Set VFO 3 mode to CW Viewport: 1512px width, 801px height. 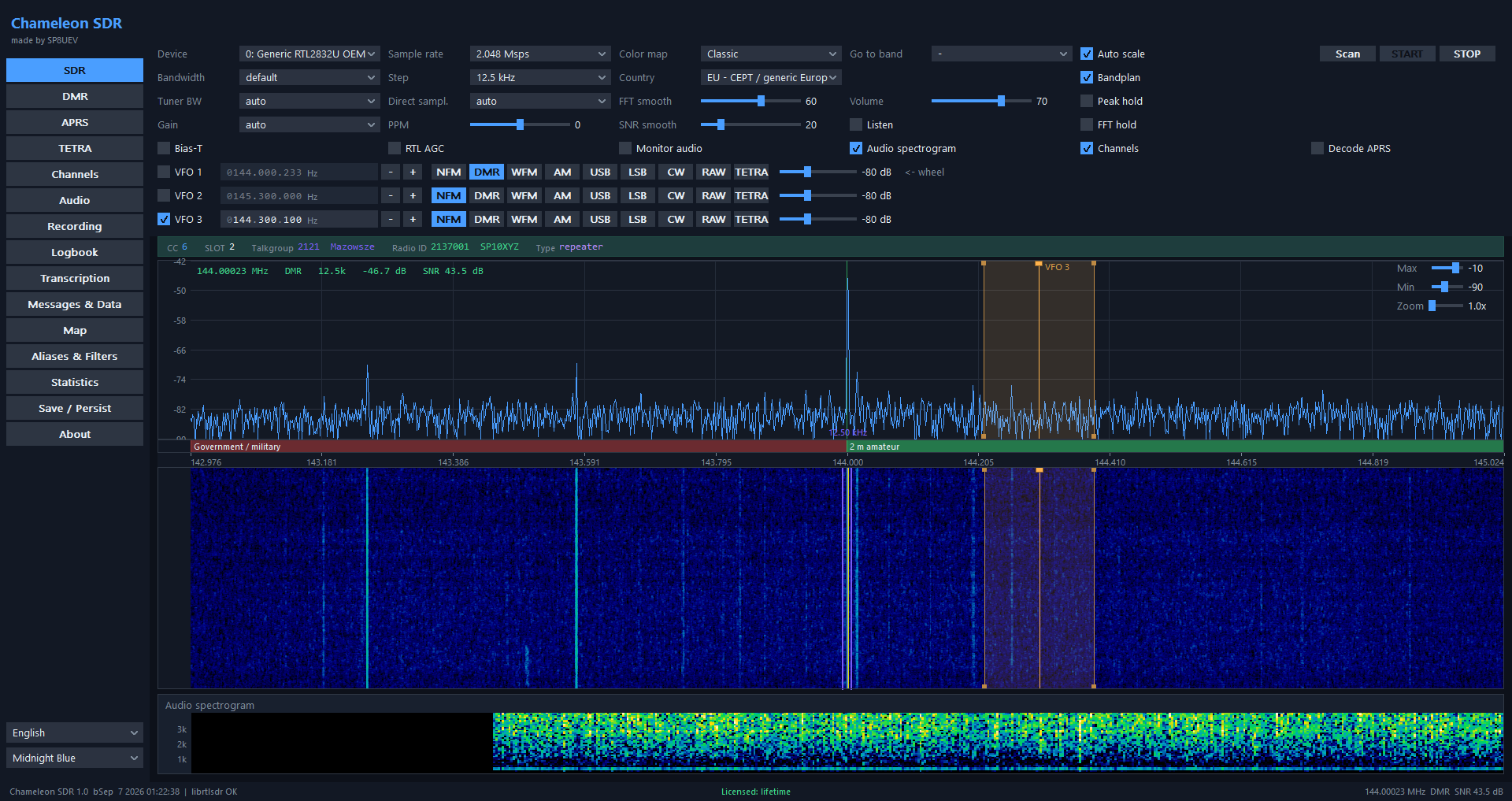point(676,219)
